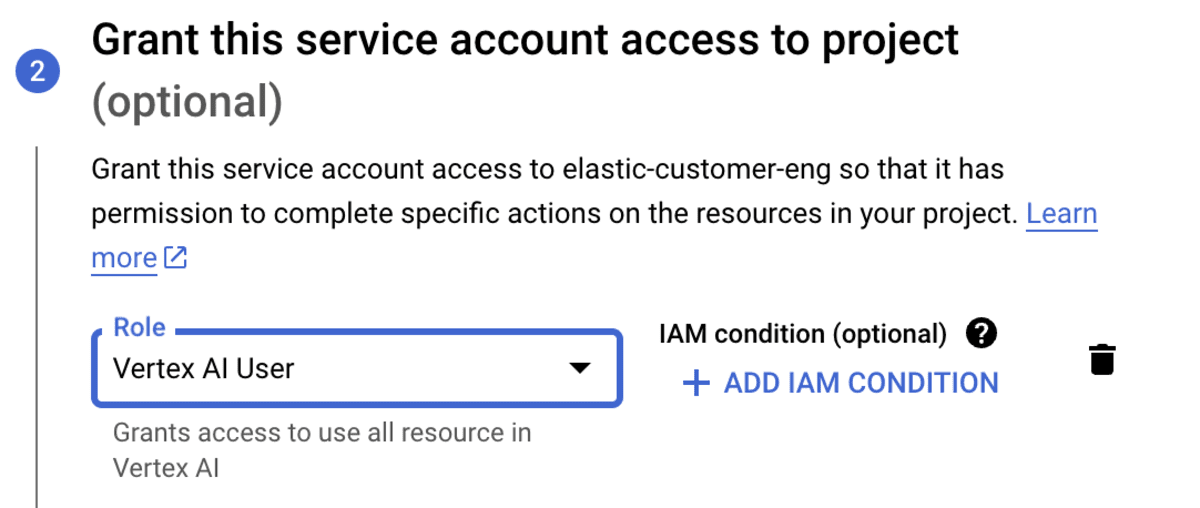Delete the role using the trash icon
The width and height of the screenshot is (1200, 508).
1101,359
